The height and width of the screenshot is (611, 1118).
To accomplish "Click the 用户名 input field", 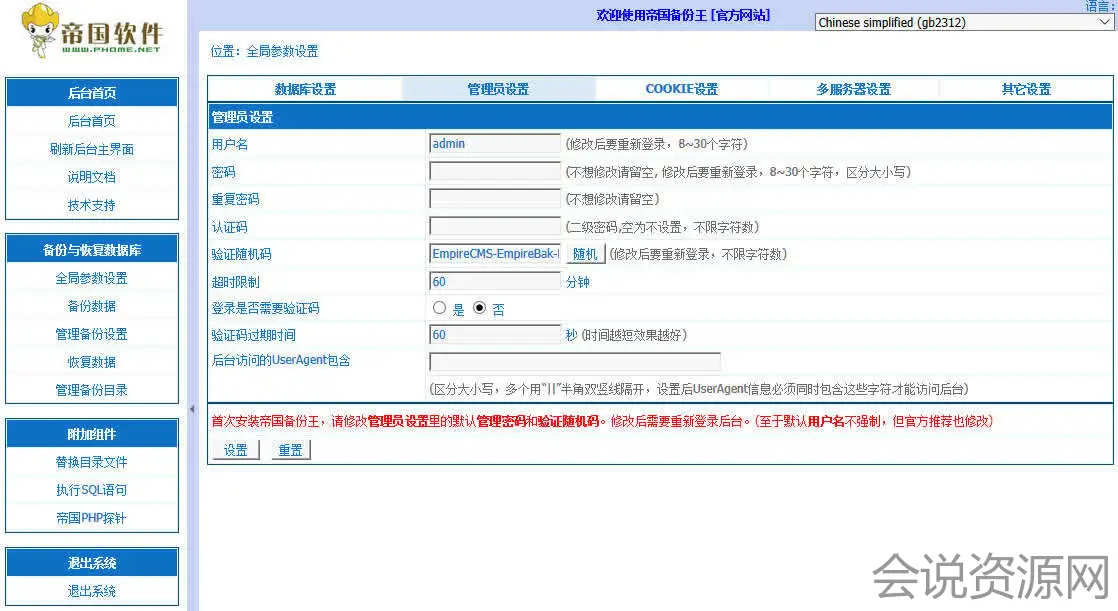I will pyautogui.click(x=494, y=144).
